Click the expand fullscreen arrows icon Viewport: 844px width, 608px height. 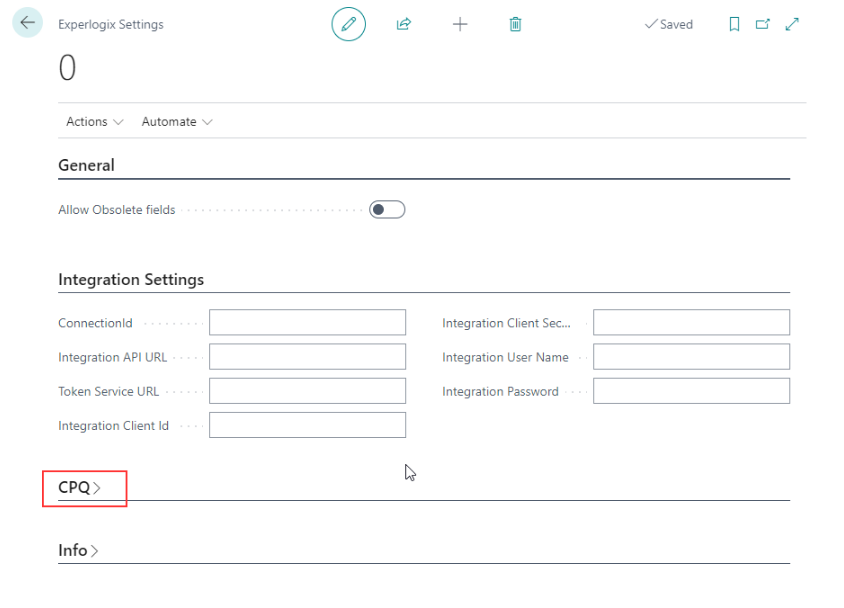[792, 24]
